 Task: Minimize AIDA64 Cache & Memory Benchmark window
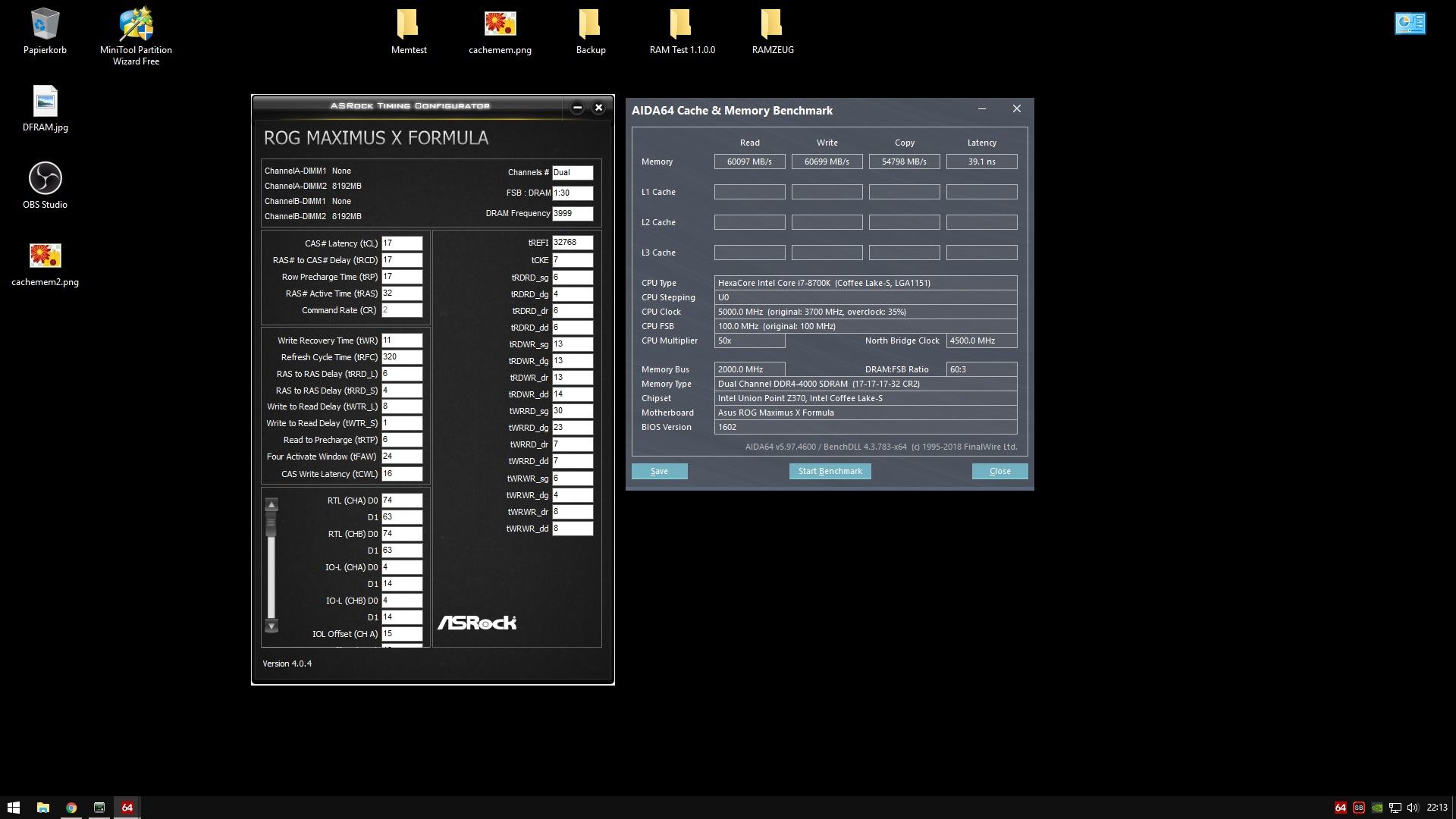(x=982, y=109)
